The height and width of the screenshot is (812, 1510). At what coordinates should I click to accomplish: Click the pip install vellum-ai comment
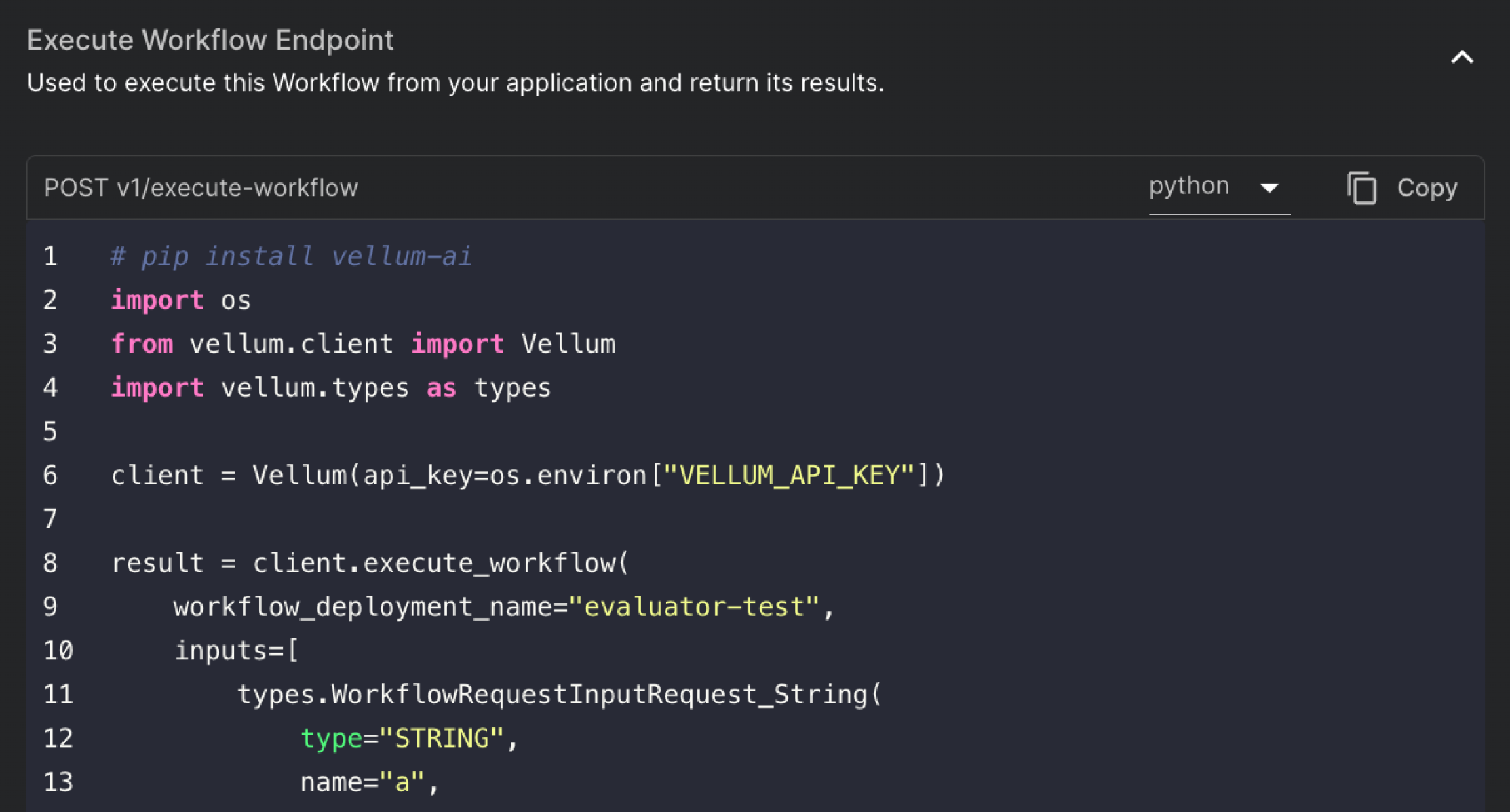tap(291, 256)
